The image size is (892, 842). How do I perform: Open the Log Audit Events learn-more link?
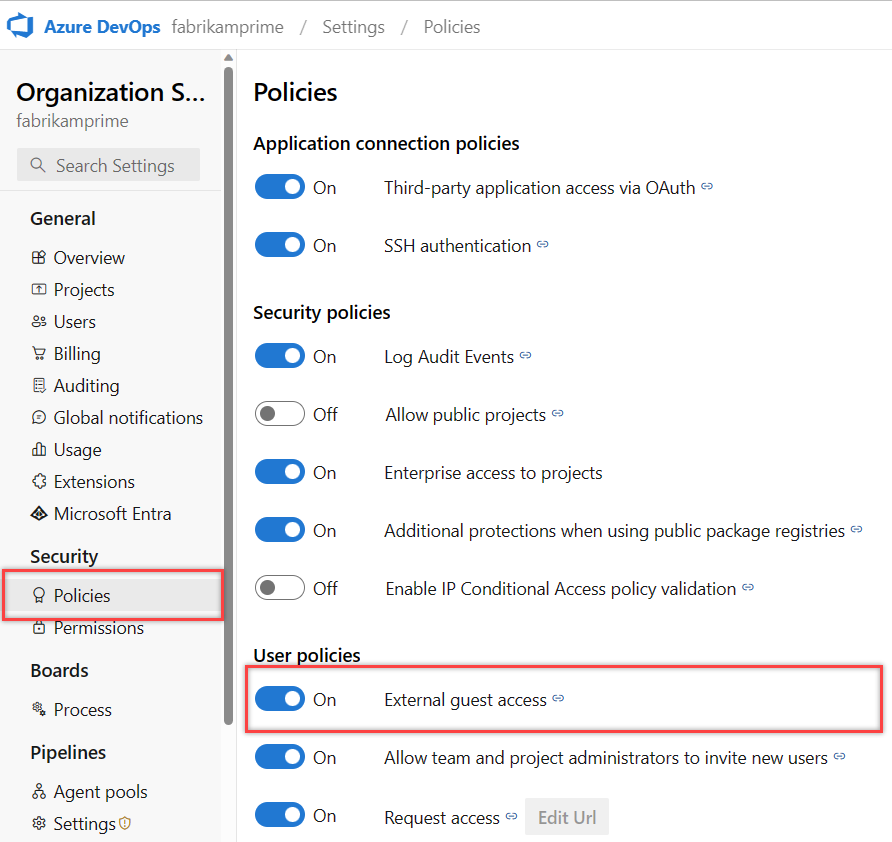[527, 355]
